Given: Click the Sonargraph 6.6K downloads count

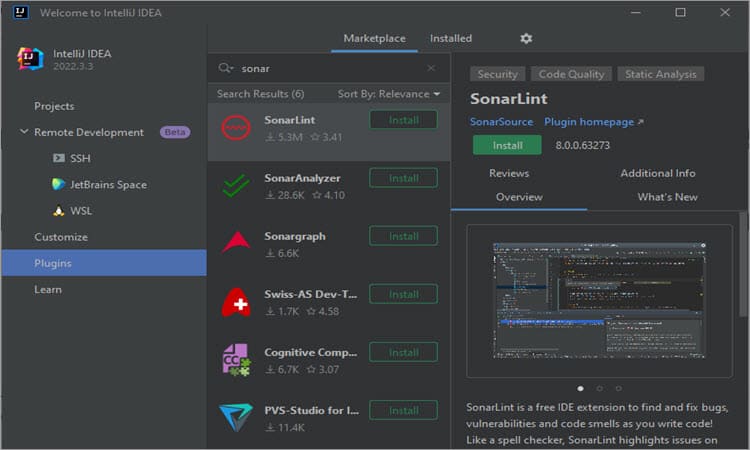Looking at the screenshot, I should (x=282, y=253).
